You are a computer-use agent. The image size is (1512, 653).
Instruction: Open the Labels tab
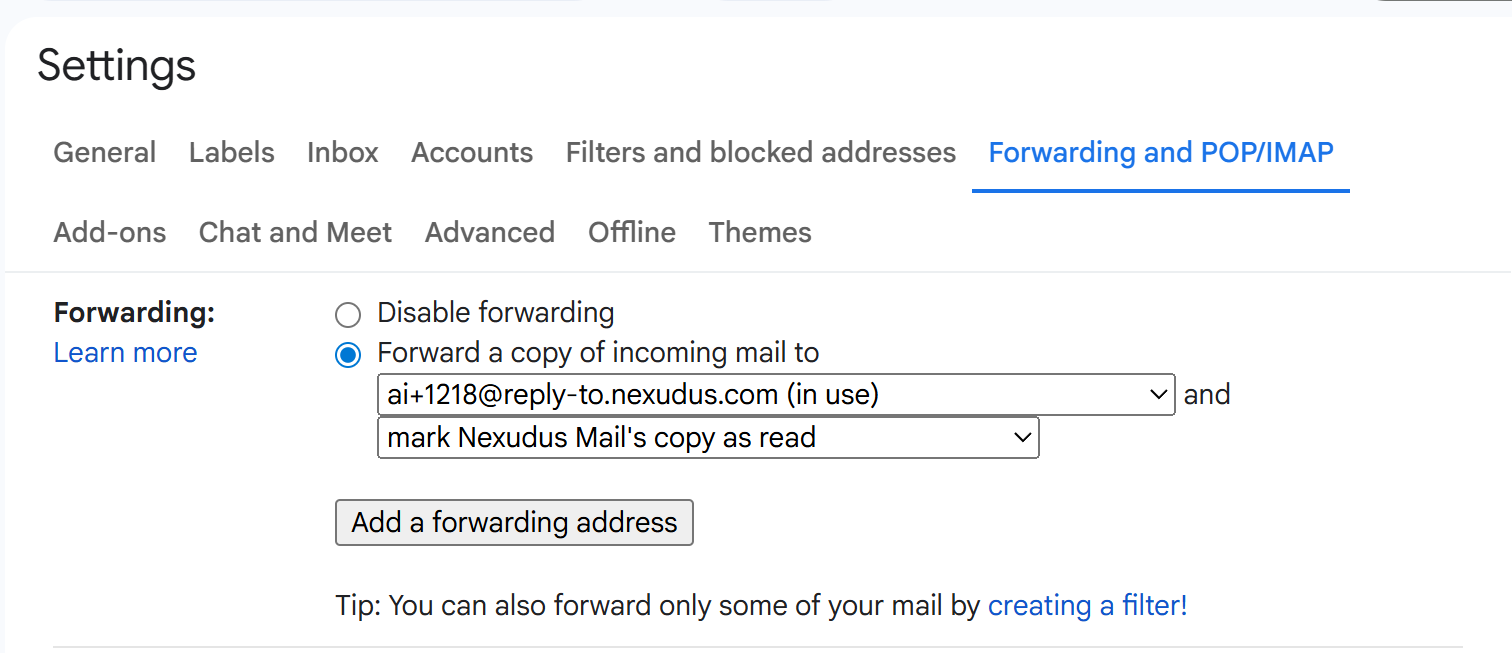tap(231, 152)
